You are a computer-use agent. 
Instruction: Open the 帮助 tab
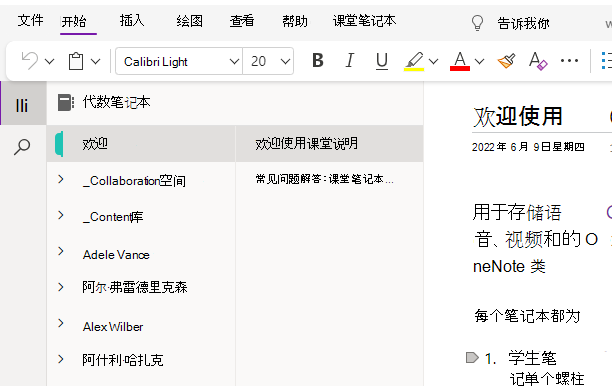click(295, 21)
